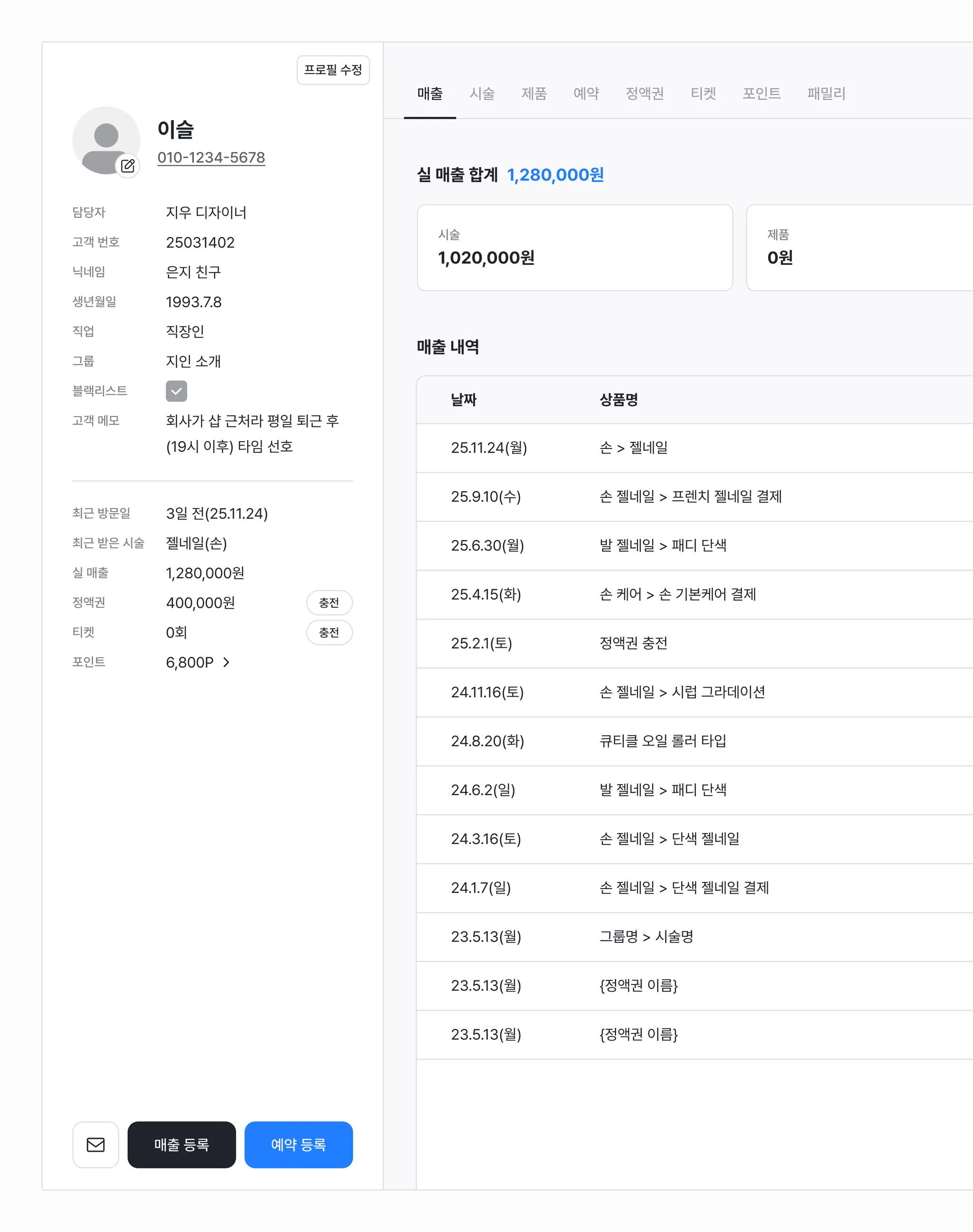Click the 프로필 수정 button
This screenshot has width=973, height=1232.
coord(333,70)
